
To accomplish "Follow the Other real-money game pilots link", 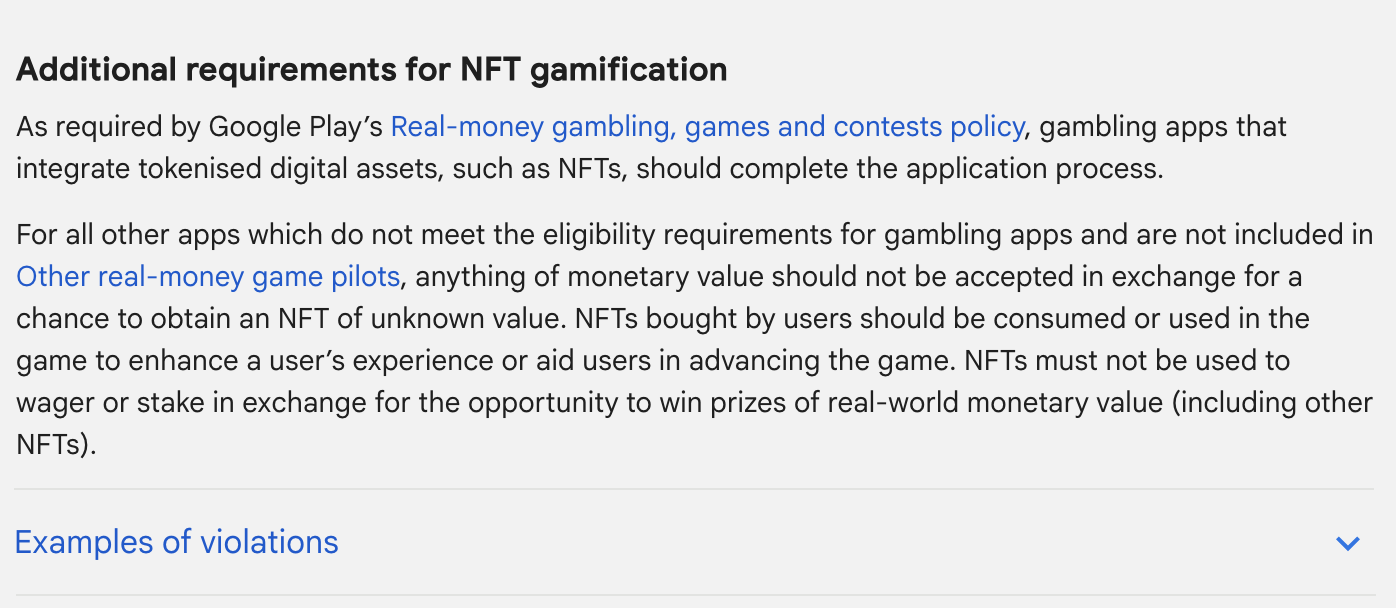I will tap(208, 276).
